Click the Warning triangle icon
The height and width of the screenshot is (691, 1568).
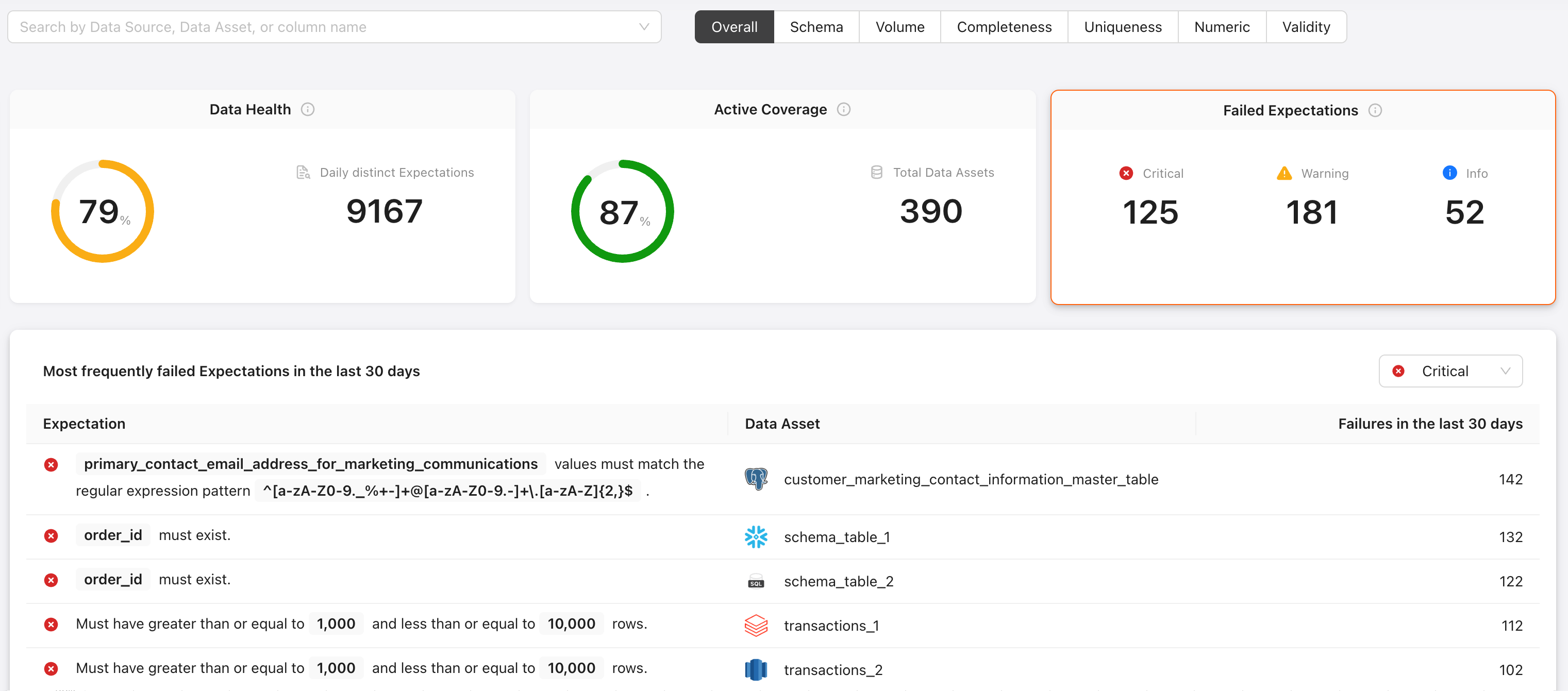[1284, 173]
